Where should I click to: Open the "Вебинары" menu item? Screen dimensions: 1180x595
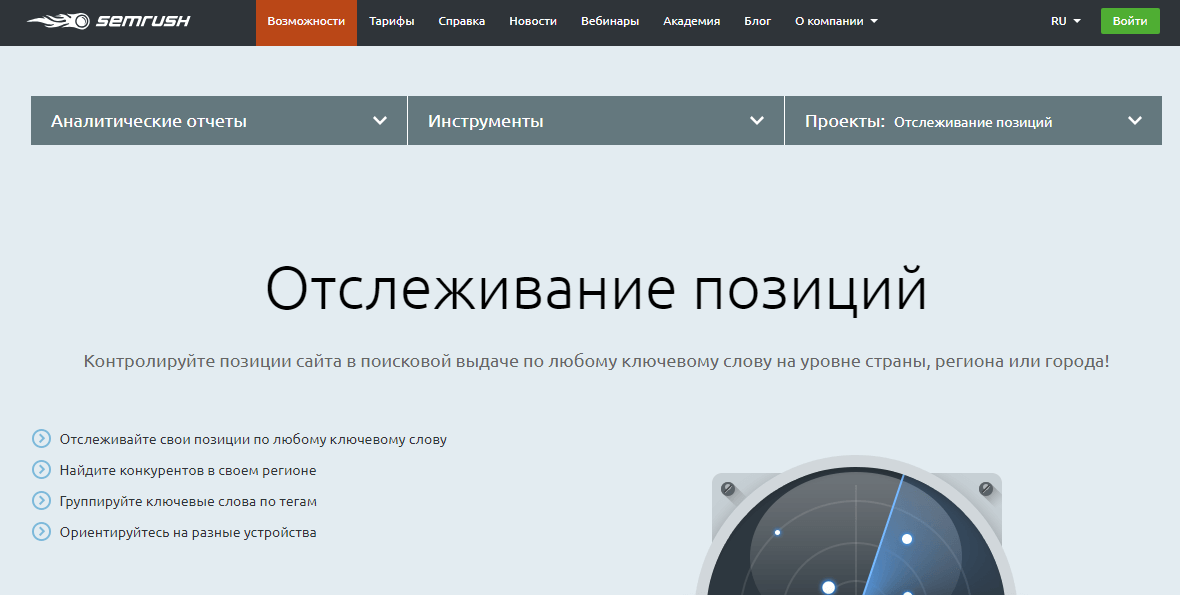tap(608, 20)
